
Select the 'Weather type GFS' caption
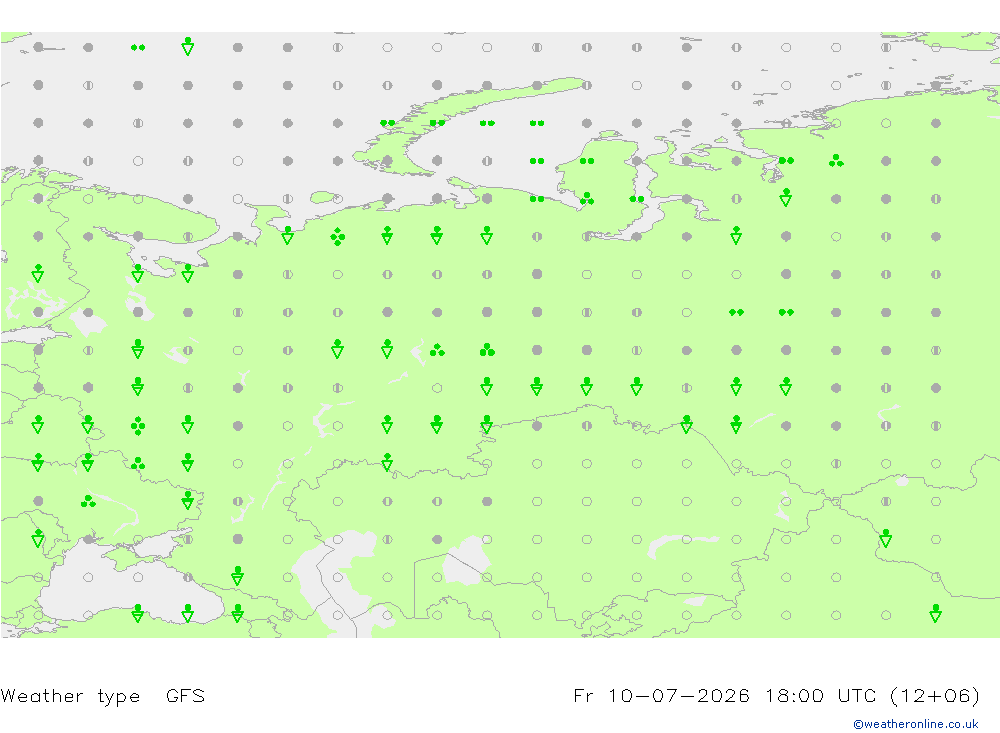pos(103,695)
